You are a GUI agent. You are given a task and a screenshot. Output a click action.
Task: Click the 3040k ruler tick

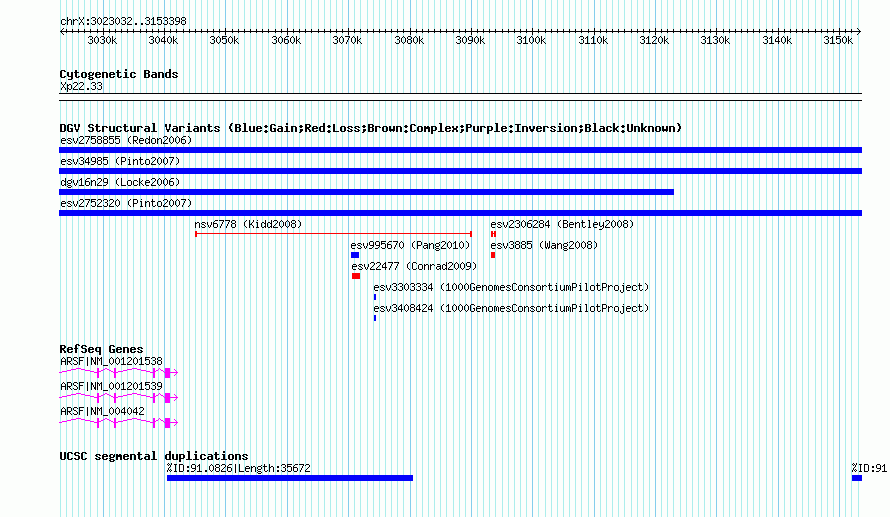163,40
